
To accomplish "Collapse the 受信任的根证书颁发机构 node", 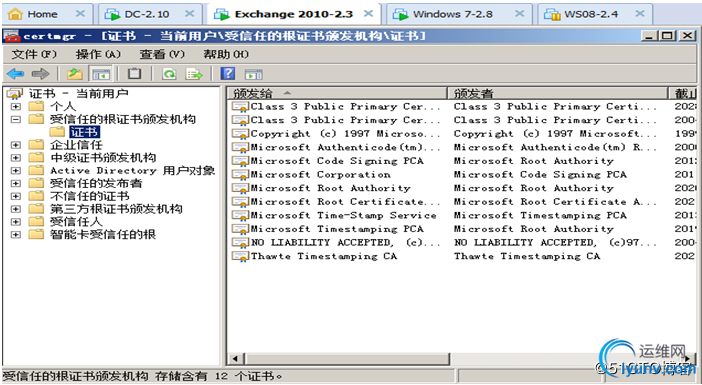I will coord(16,120).
